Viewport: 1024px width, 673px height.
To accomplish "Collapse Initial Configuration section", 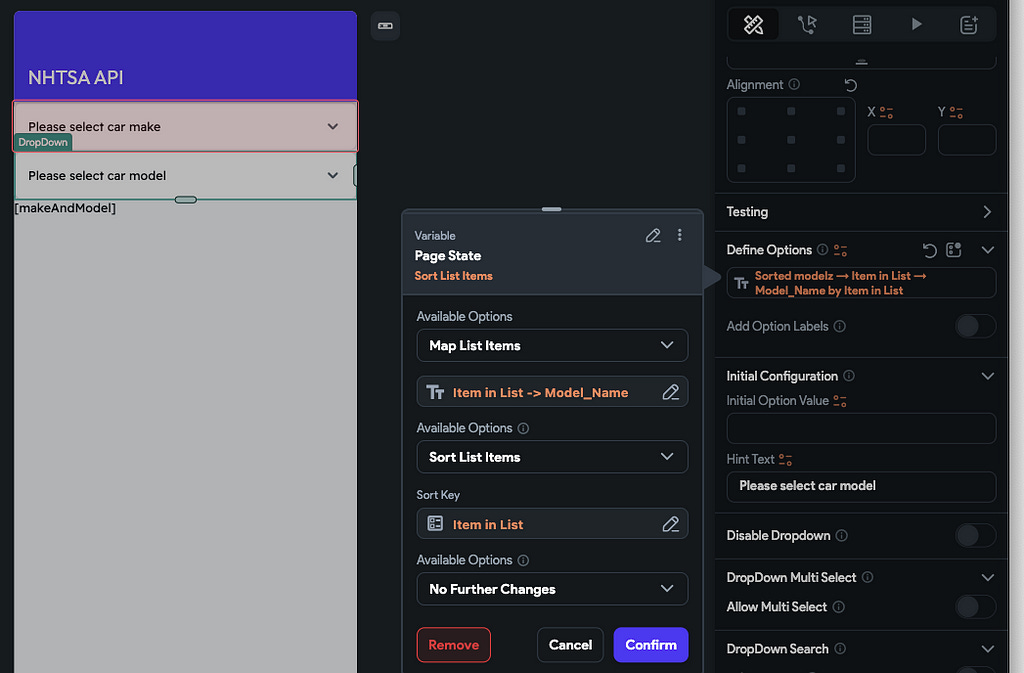I will 987,376.
